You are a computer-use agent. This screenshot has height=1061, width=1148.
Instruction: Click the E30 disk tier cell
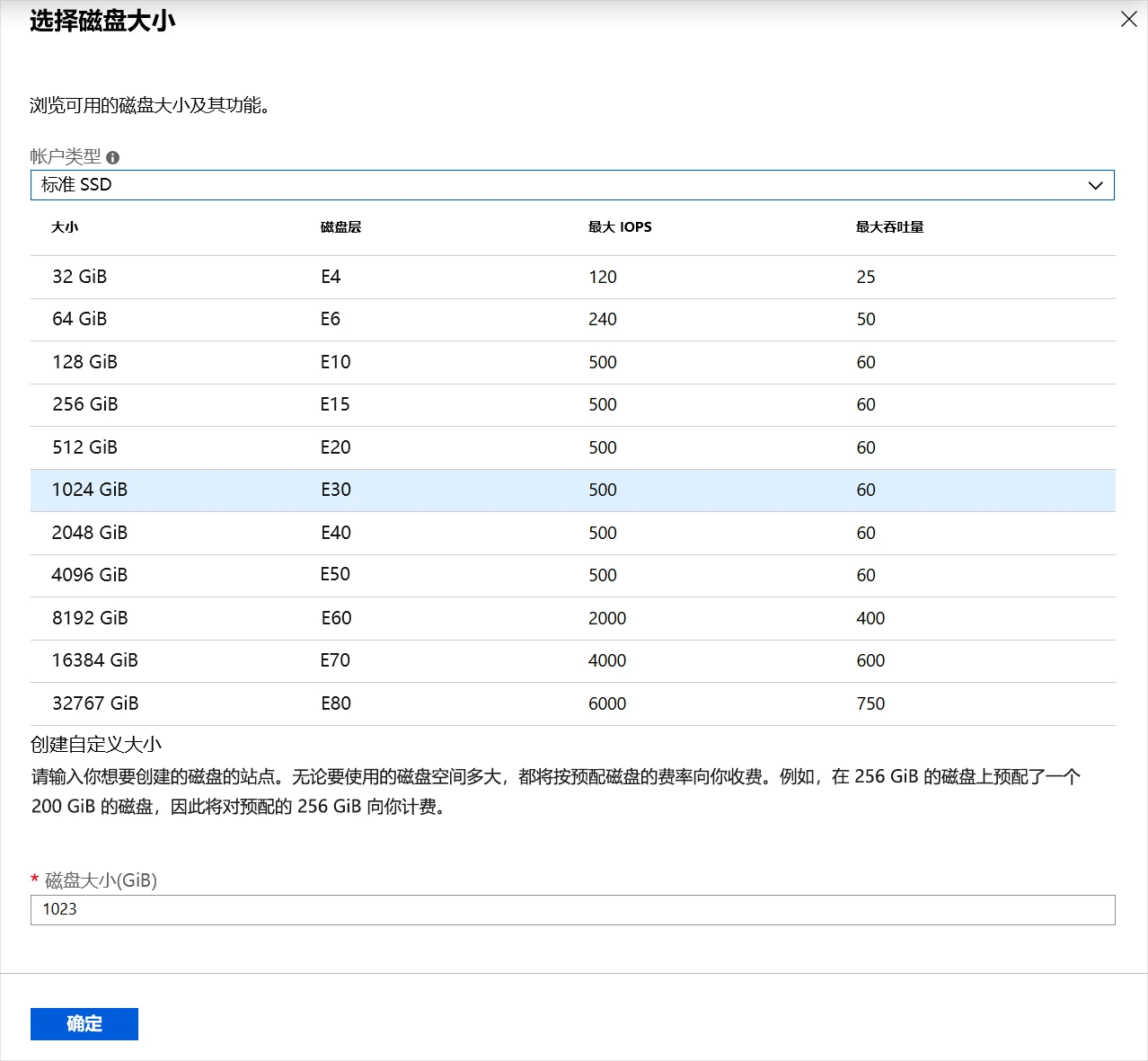(x=336, y=490)
